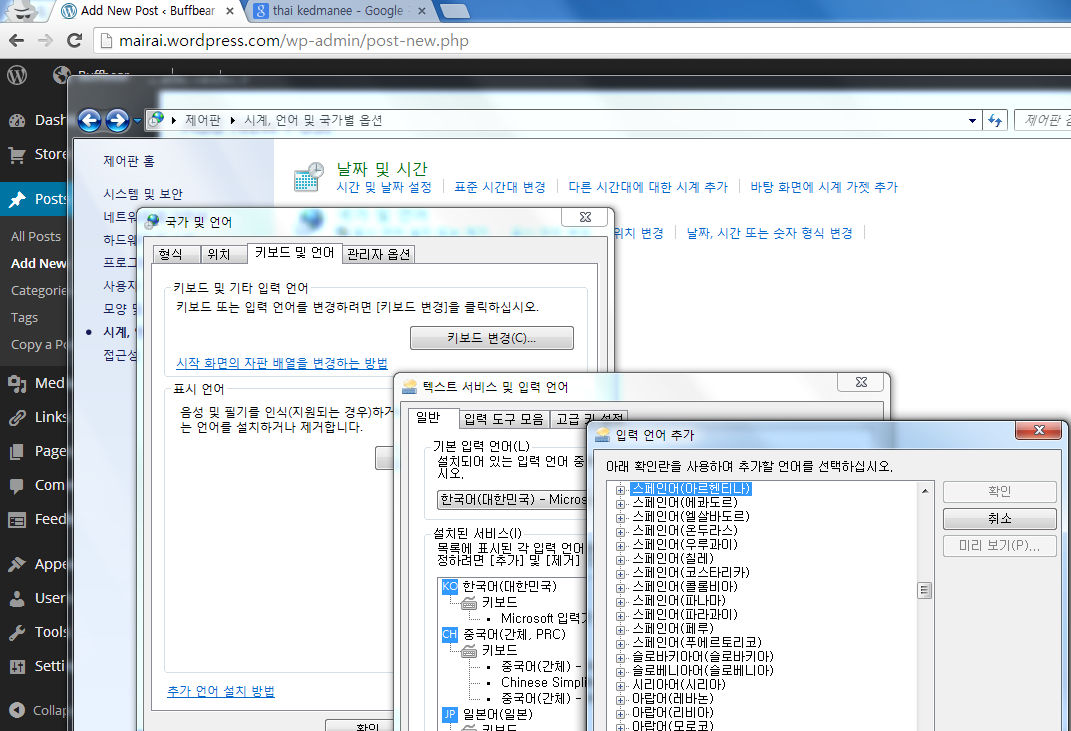This screenshot has width=1071, height=731.
Task: Open Tags in WordPress Posts submenu
Action: 25,318
